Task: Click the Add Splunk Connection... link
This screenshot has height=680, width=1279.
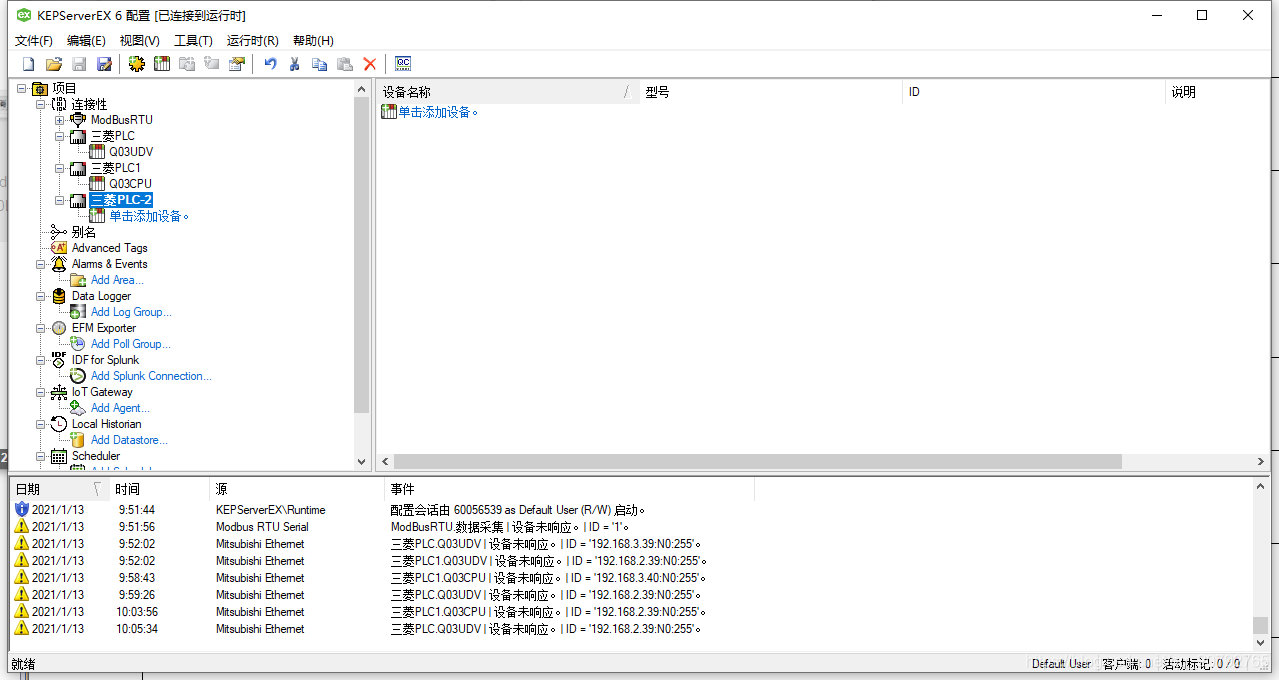Action: 151,376
